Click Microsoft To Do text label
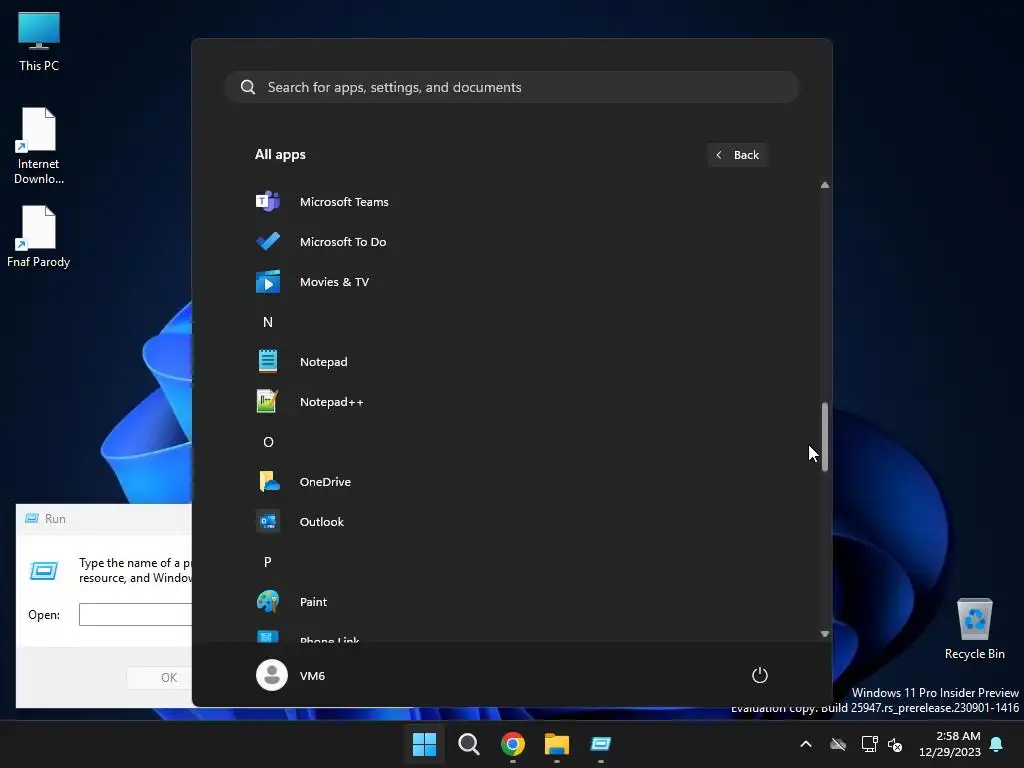The height and width of the screenshot is (768, 1024). tap(343, 242)
